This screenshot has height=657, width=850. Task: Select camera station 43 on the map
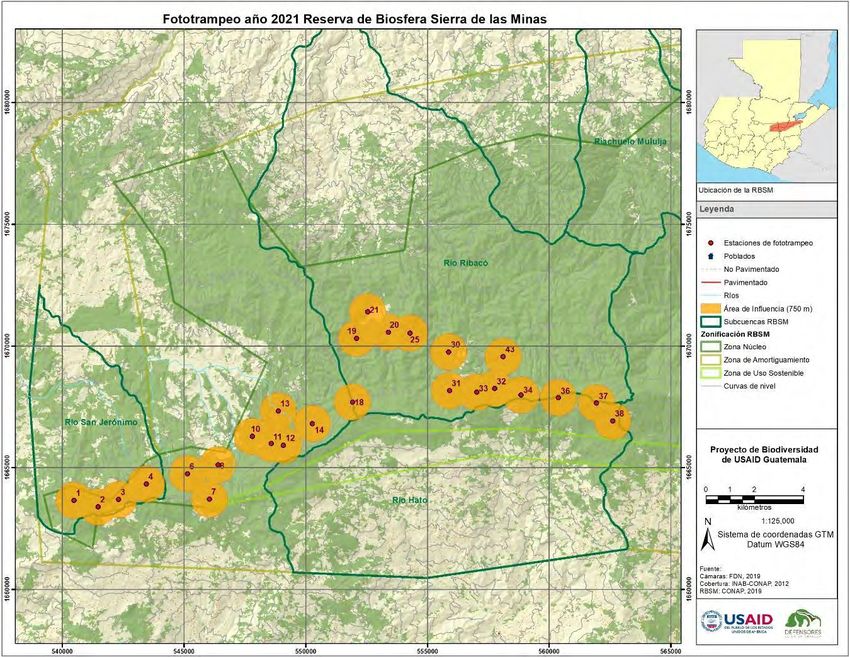(503, 355)
